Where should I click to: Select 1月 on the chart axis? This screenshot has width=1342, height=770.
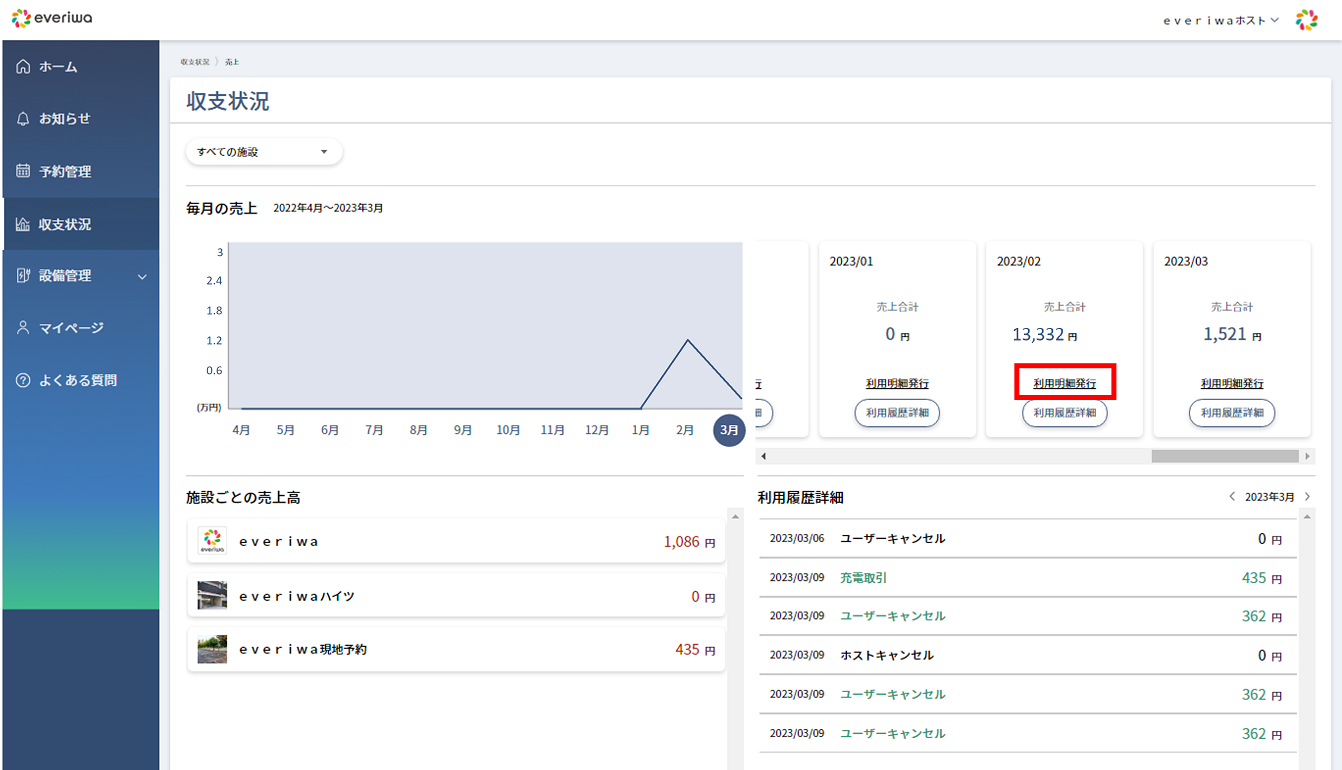tap(641, 430)
